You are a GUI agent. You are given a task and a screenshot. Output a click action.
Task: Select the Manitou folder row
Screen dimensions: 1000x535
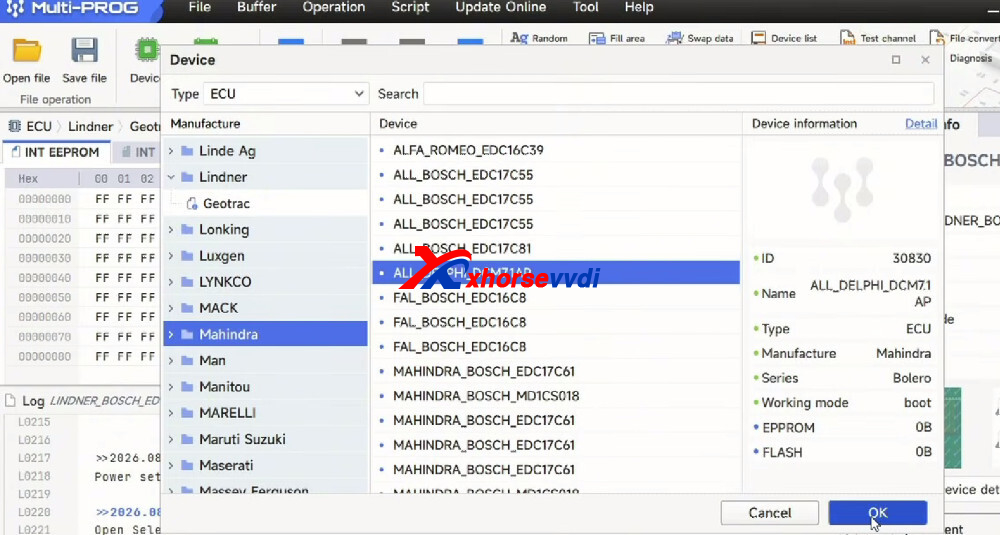[265, 386]
